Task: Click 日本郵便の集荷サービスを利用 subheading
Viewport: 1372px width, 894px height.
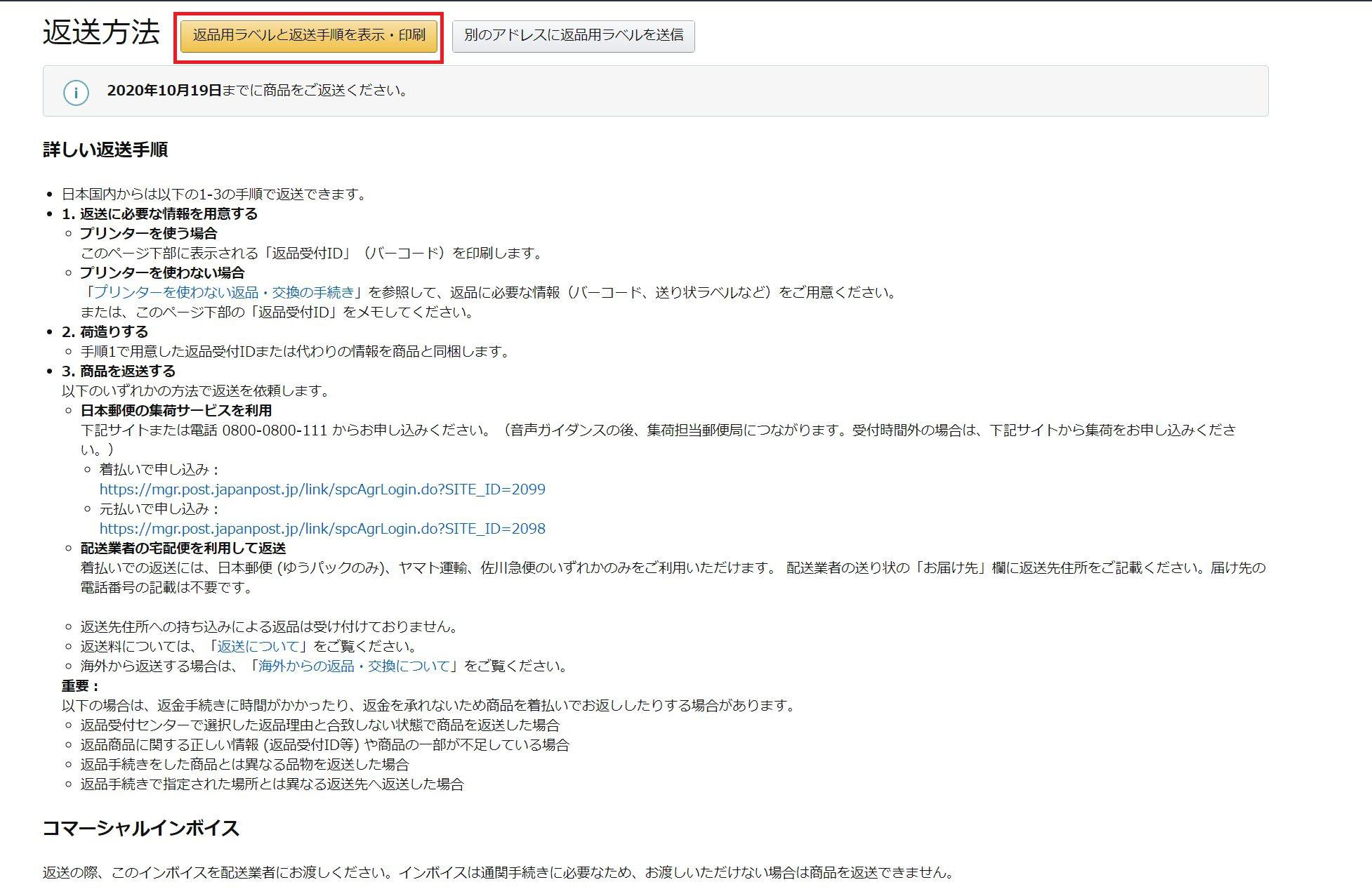Action: click(176, 410)
